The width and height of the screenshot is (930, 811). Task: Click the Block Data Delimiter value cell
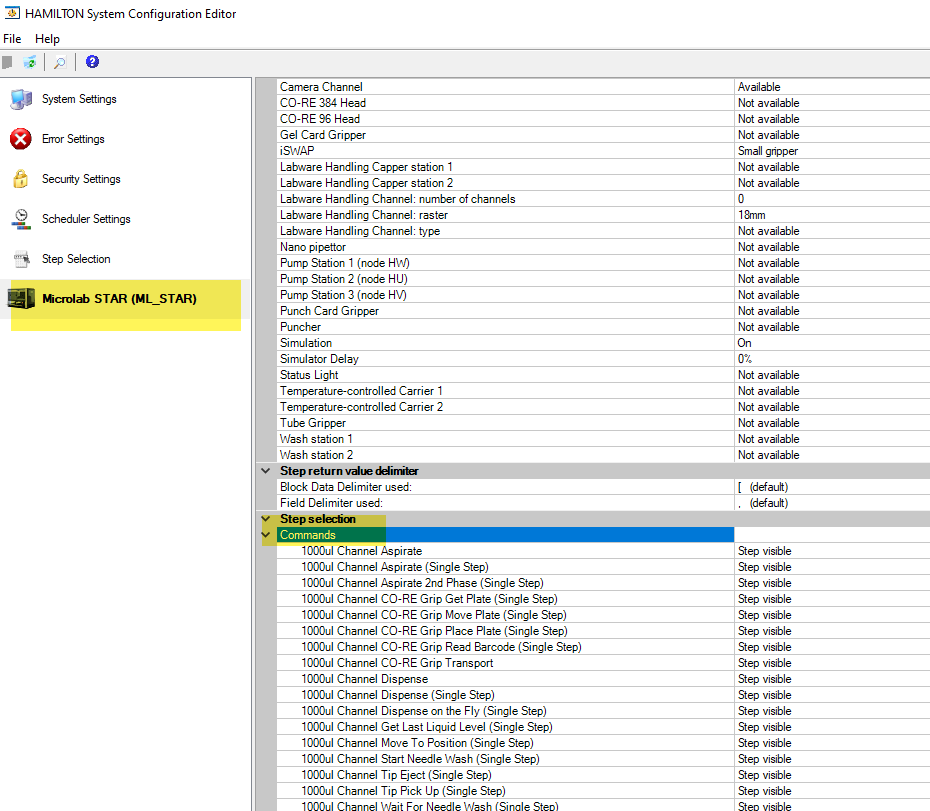click(x=832, y=487)
